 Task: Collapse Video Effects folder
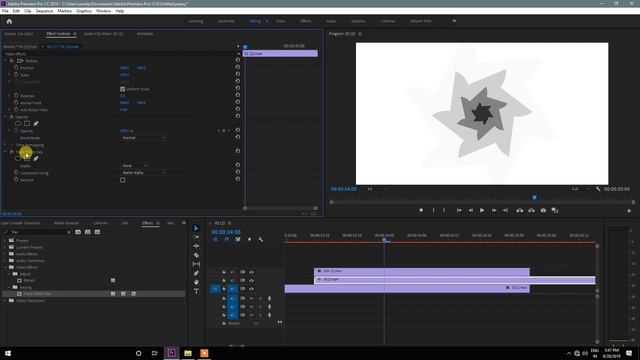pos(5,267)
